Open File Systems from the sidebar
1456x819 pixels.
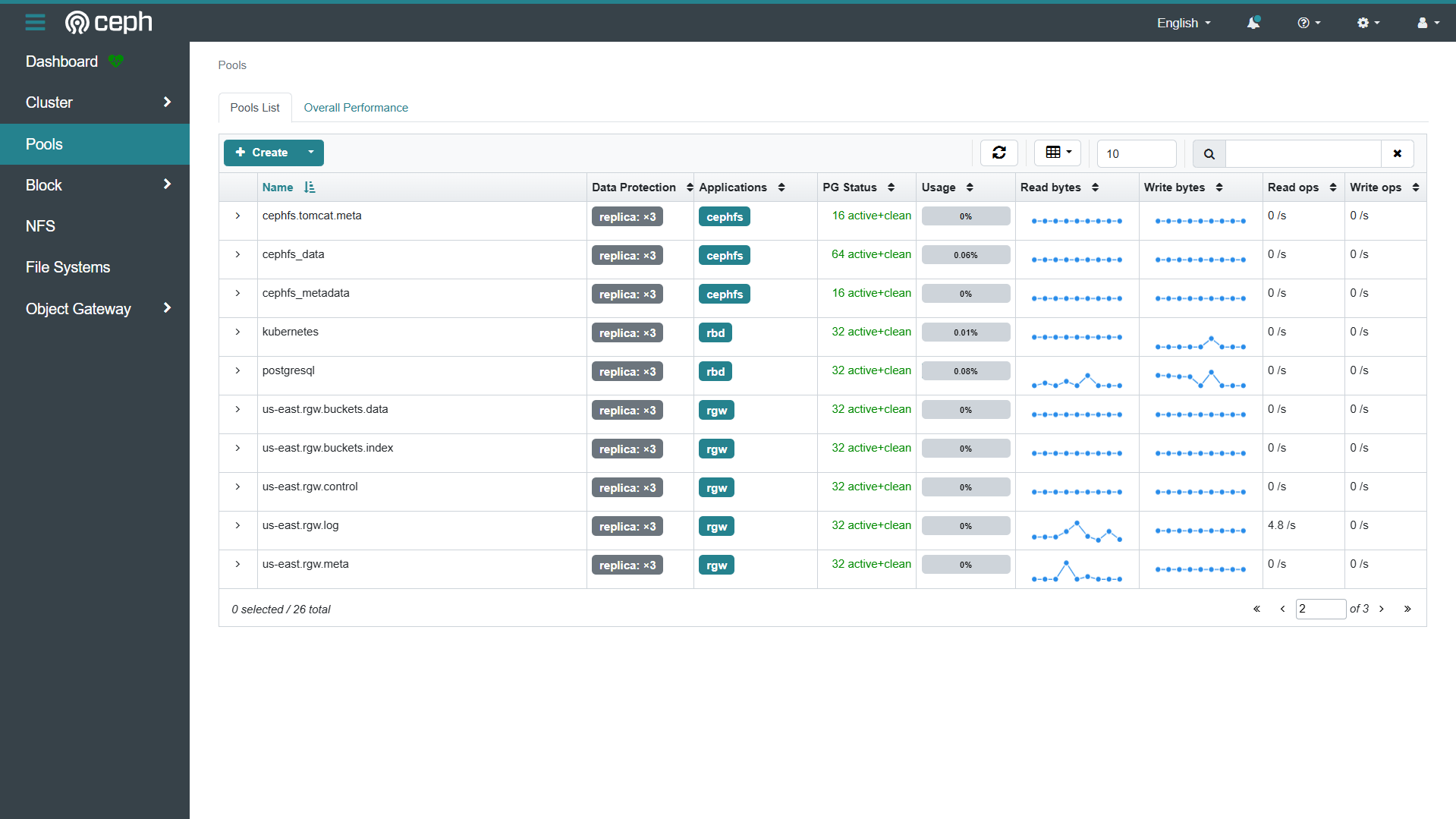tap(95, 267)
